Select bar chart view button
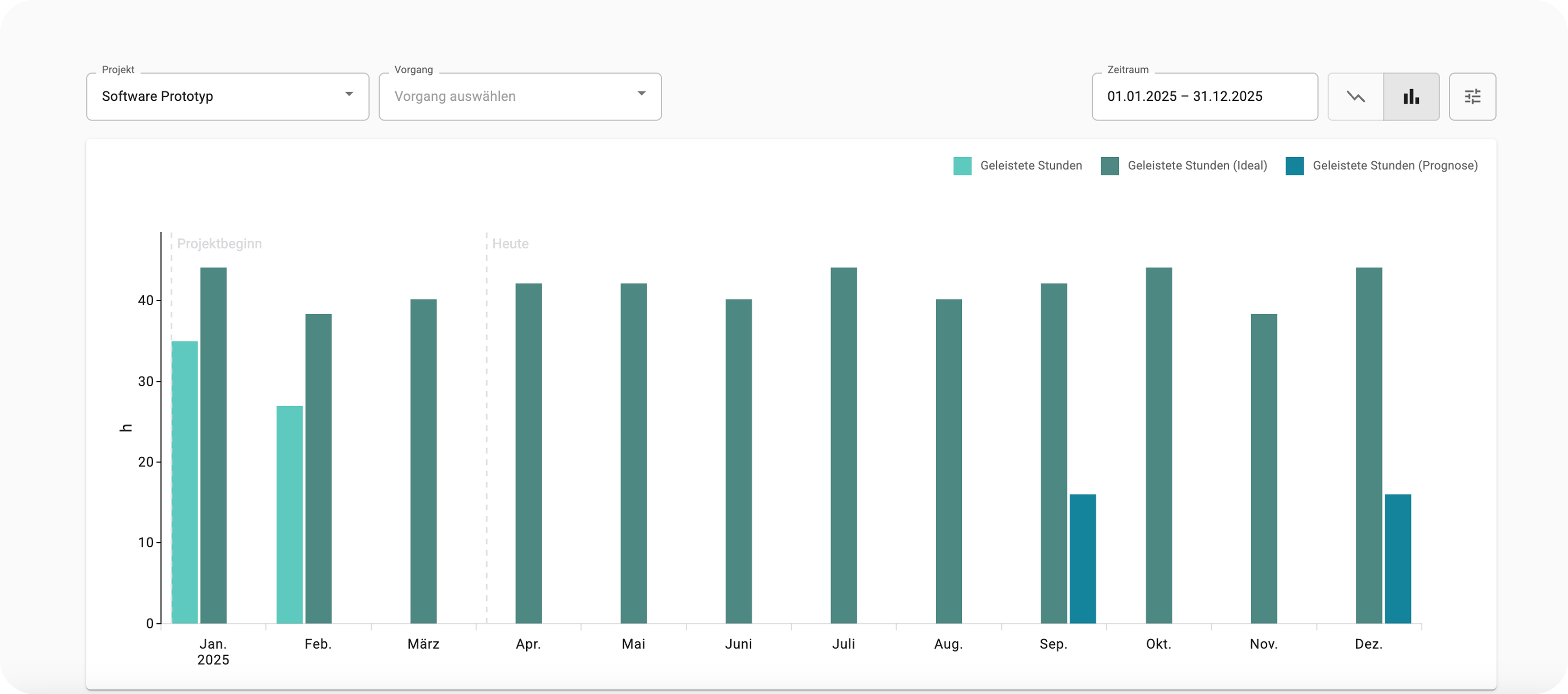This screenshot has height=694, width=1568. coord(1411,97)
